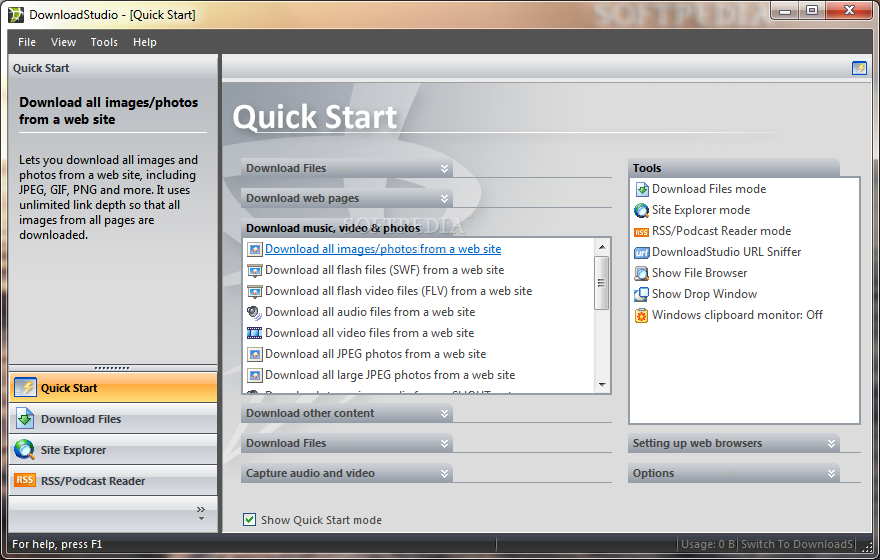The width and height of the screenshot is (880, 560).
Task: Expand the lower Download Files section chevron
Action: tap(444, 444)
